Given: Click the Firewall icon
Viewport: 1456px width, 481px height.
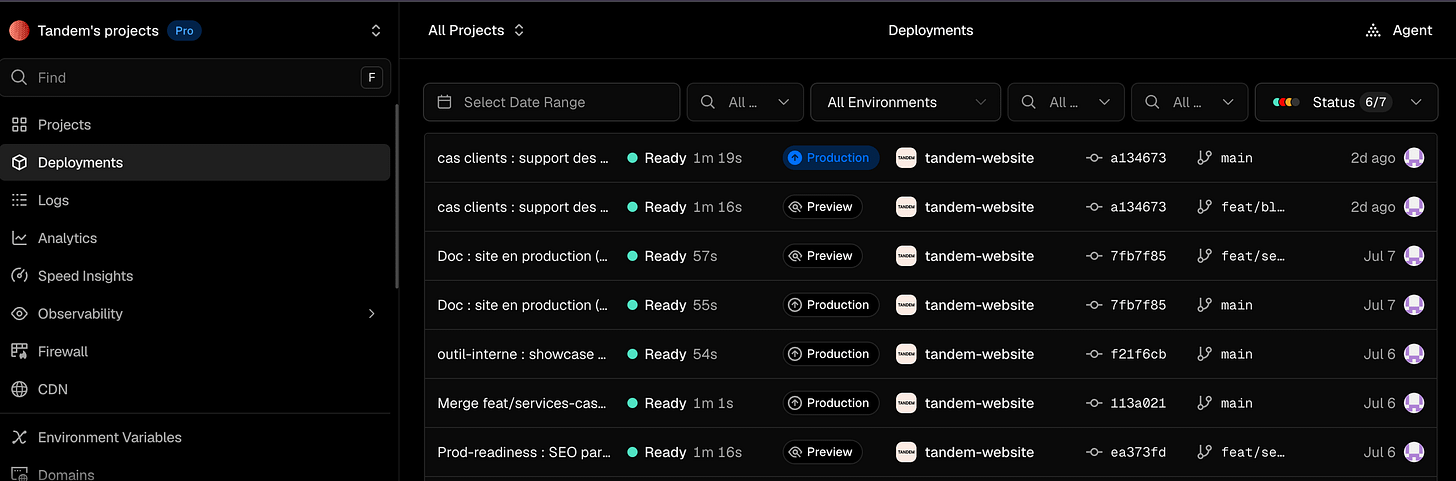Looking at the screenshot, I should (19, 351).
